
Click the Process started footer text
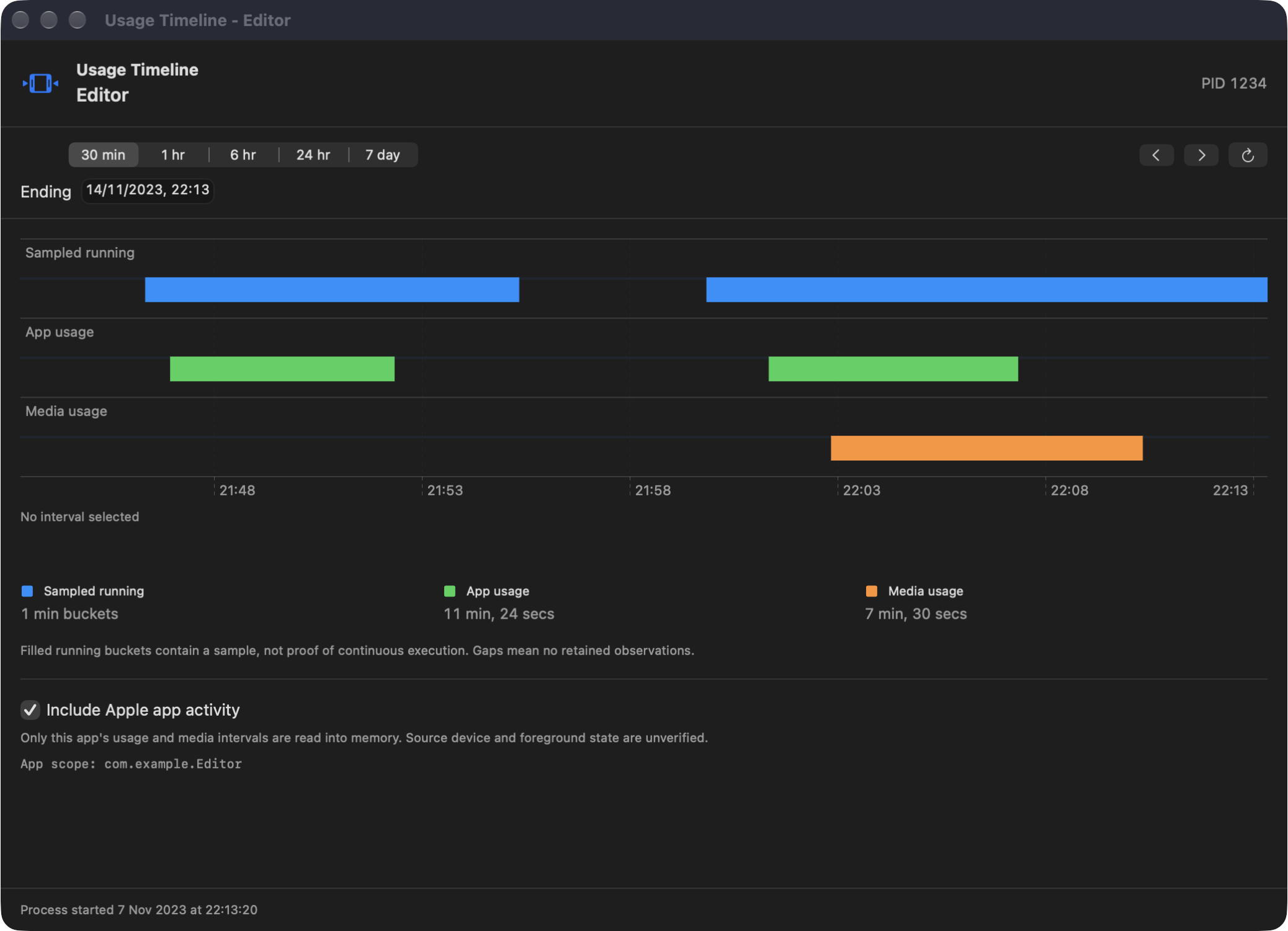click(139, 909)
